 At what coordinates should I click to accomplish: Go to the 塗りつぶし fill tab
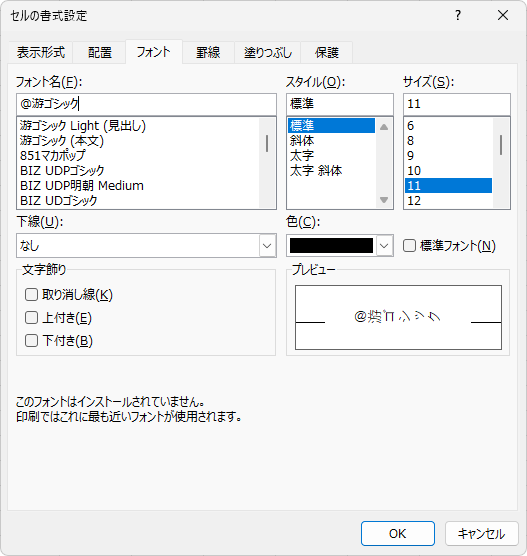[x=268, y=52]
